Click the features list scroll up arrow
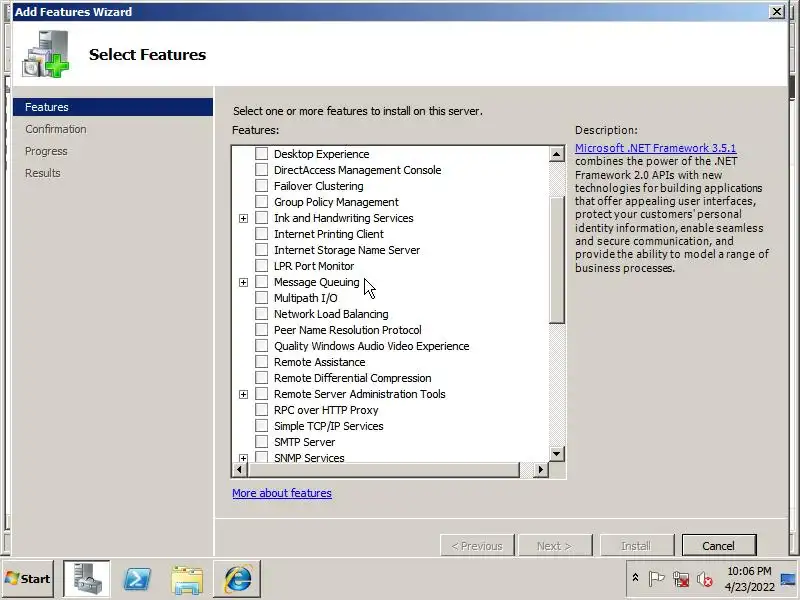The image size is (800, 600). click(557, 154)
